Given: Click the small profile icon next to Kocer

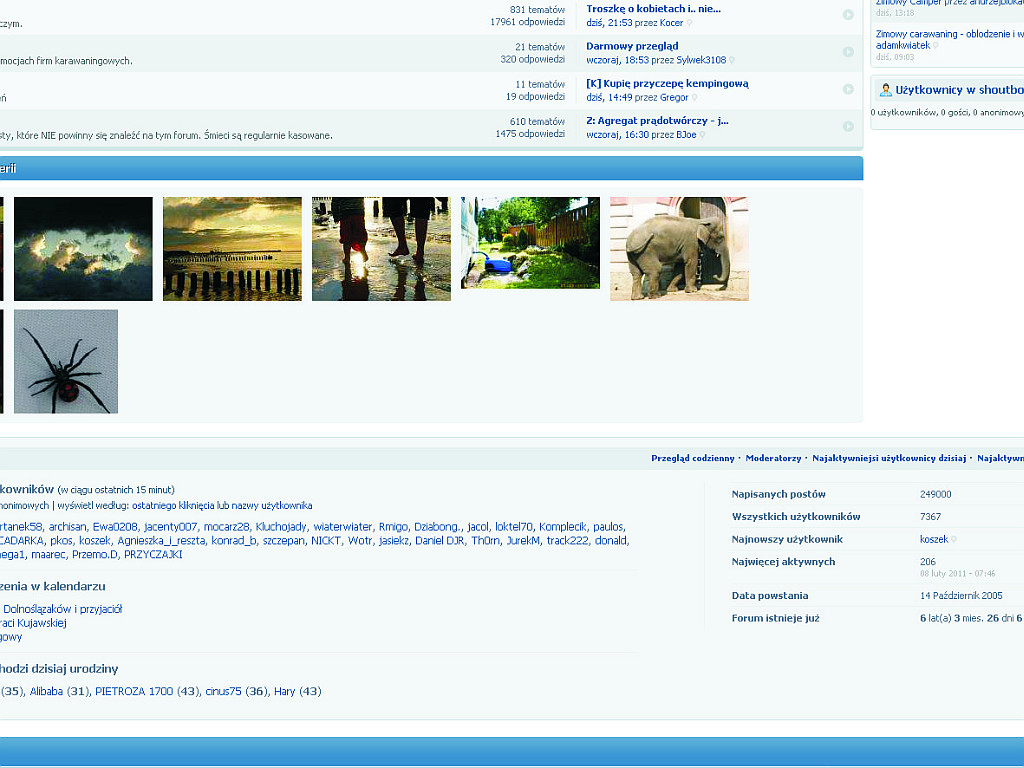Looking at the screenshot, I should tap(689, 23).
